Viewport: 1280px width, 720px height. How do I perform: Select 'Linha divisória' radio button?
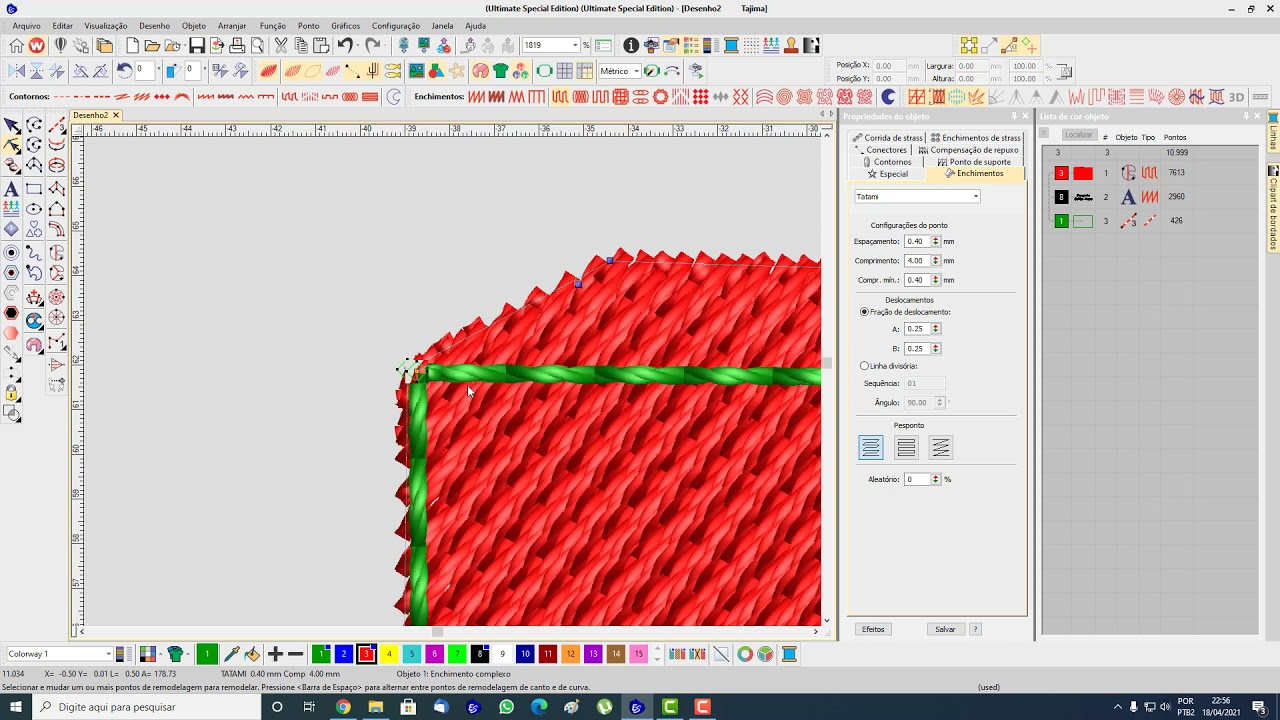click(x=865, y=366)
